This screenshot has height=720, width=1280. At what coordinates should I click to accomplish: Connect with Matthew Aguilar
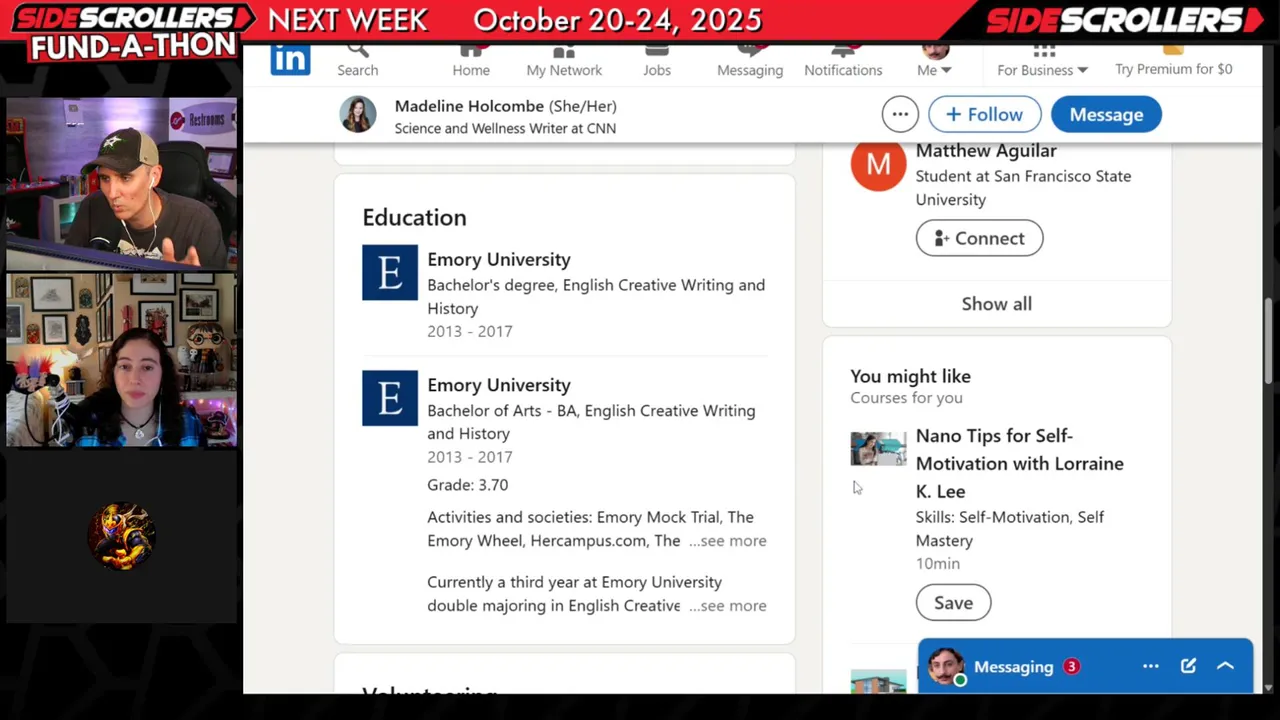pos(979,238)
